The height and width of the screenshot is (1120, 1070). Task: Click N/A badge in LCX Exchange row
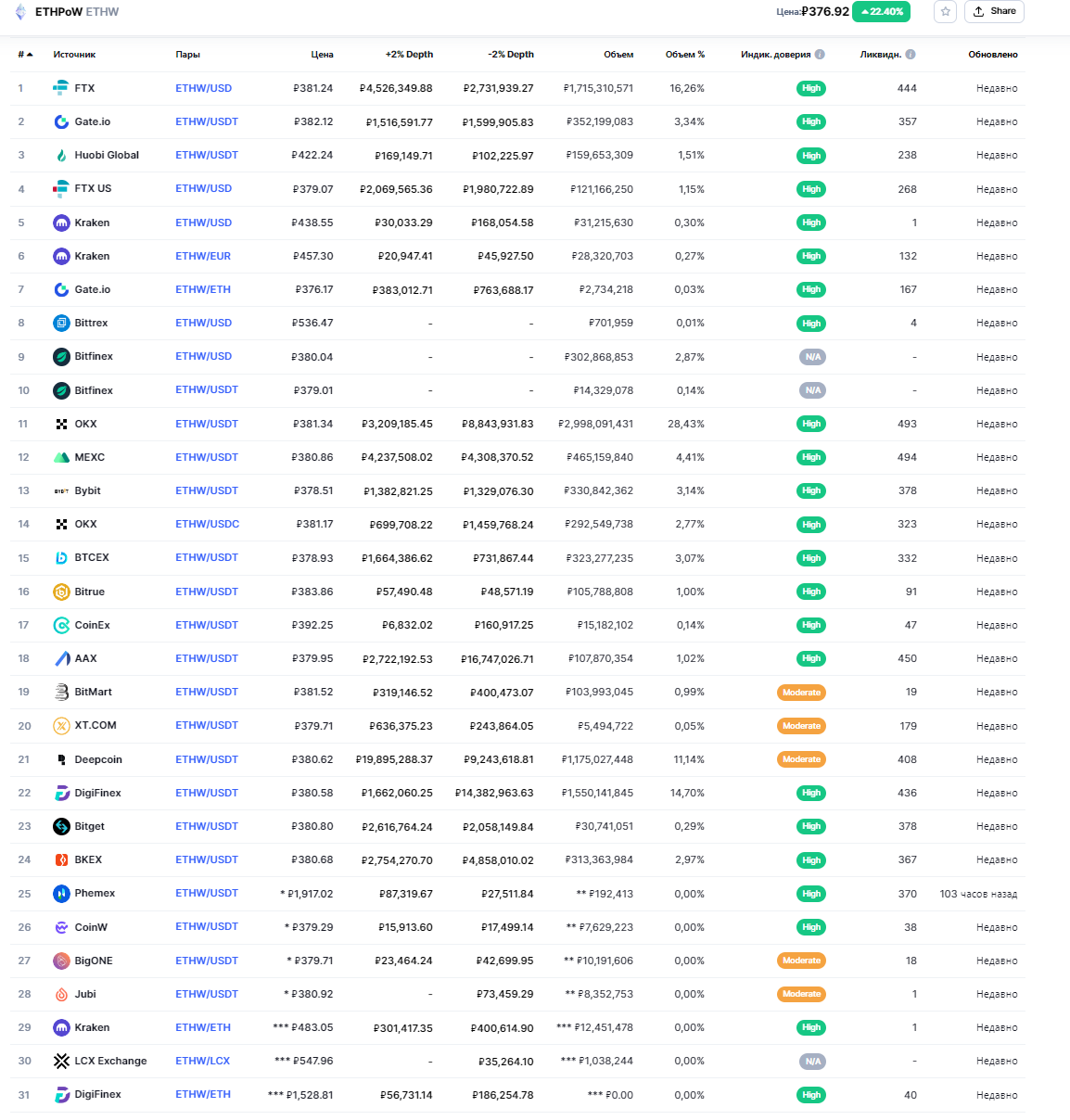point(812,1062)
